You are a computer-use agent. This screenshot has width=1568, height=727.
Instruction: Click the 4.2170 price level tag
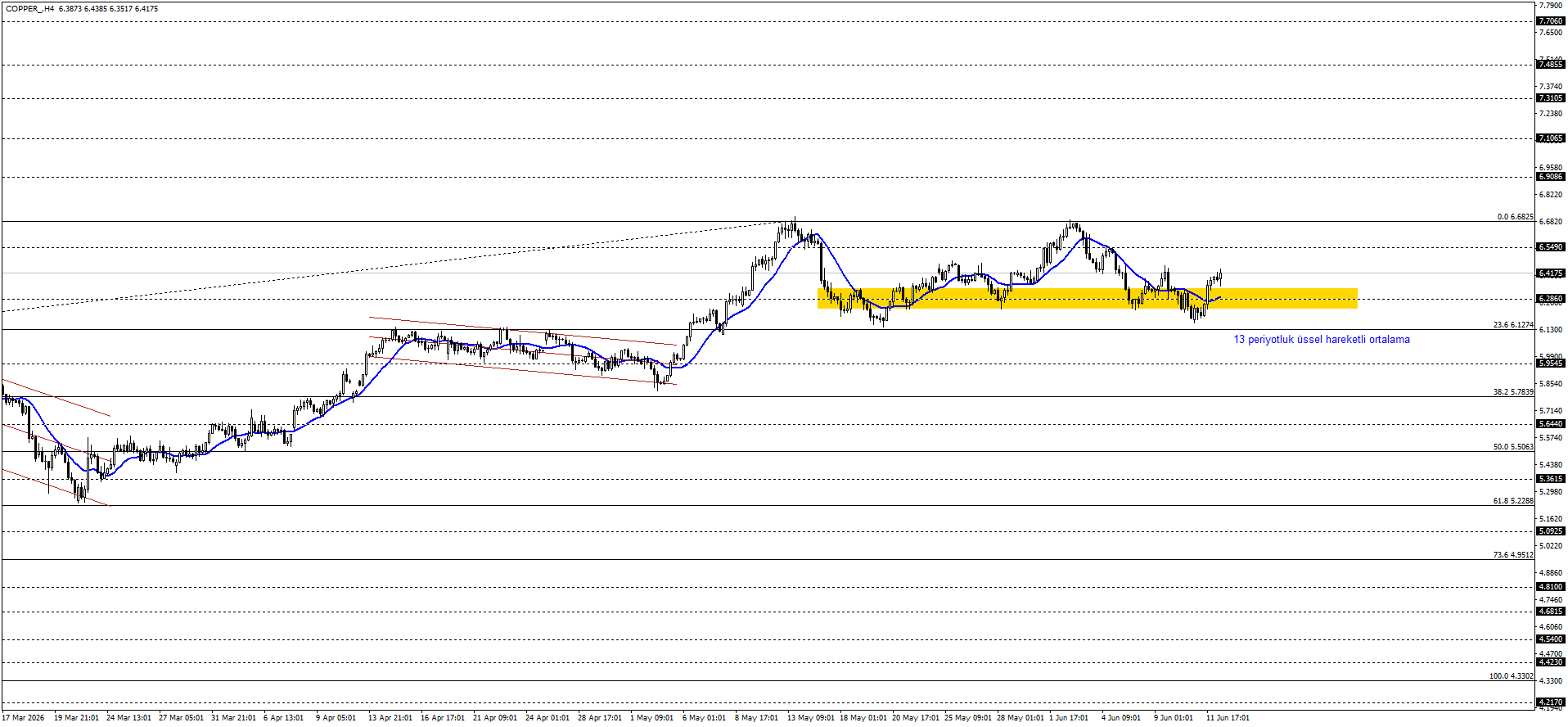click(1551, 702)
